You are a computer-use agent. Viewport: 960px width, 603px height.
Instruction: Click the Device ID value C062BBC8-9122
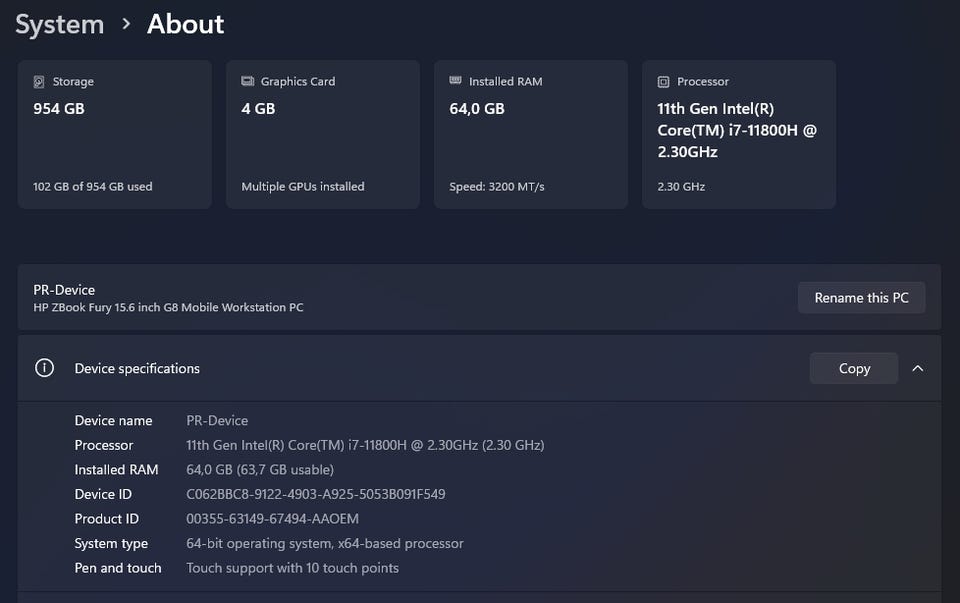[315, 494]
